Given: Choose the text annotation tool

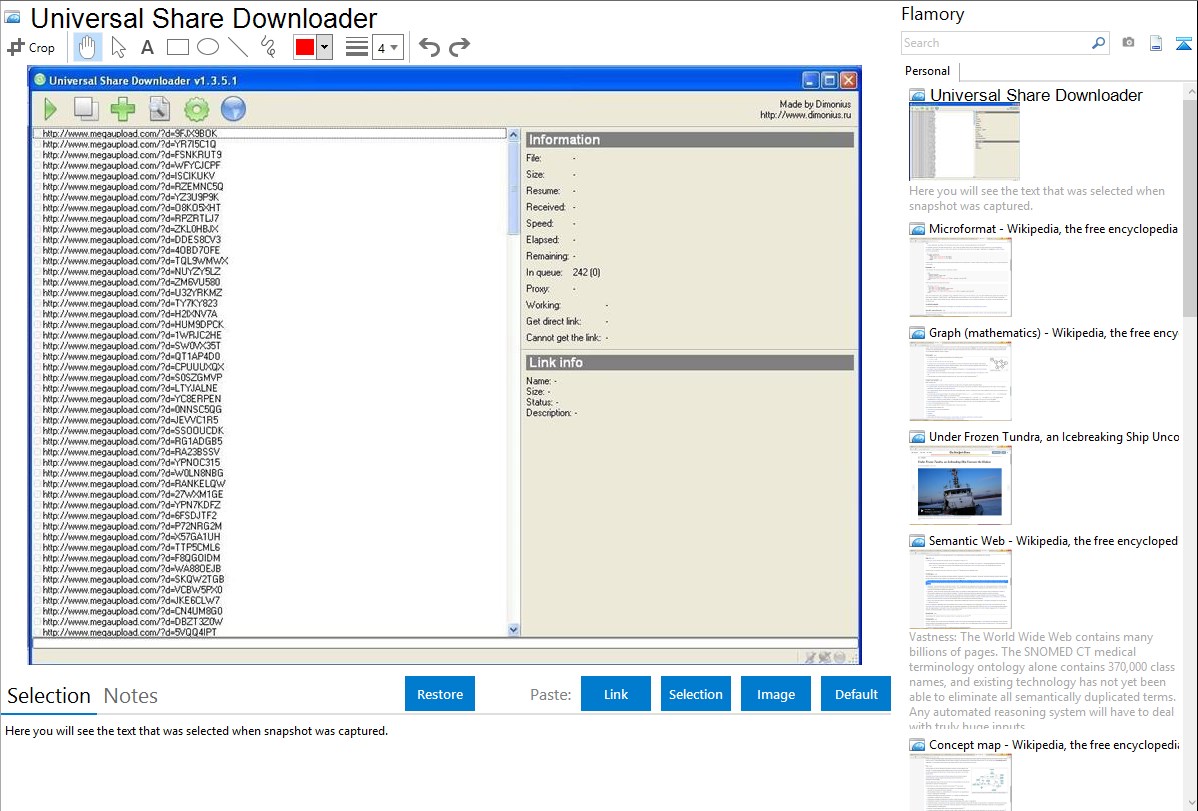Looking at the screenshot, I should click(147, 47).
